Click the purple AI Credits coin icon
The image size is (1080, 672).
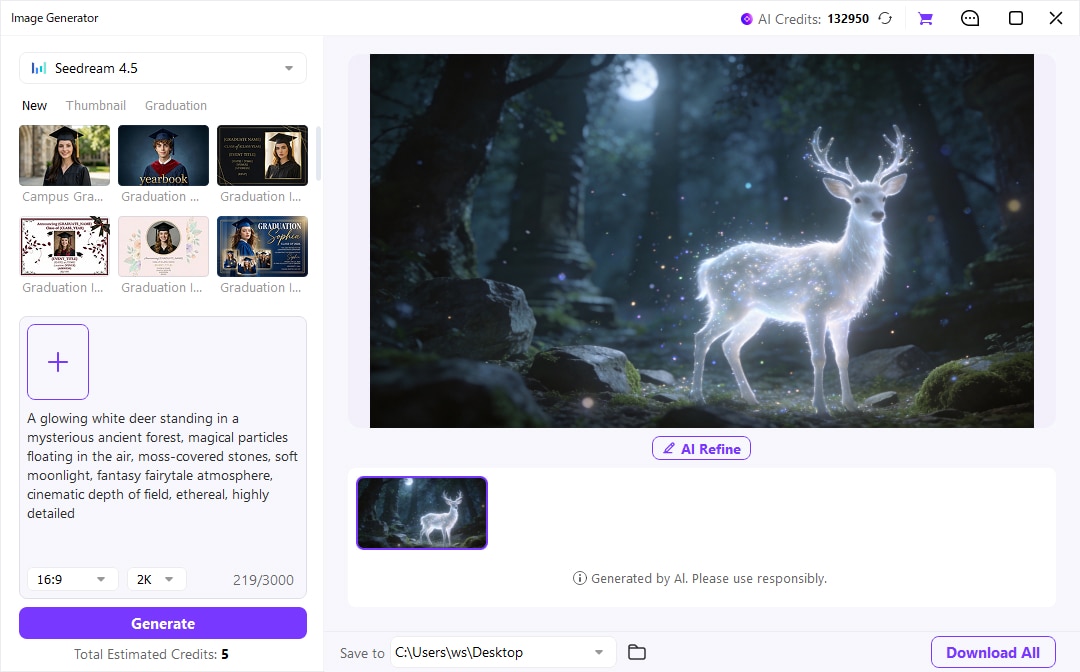747,19
